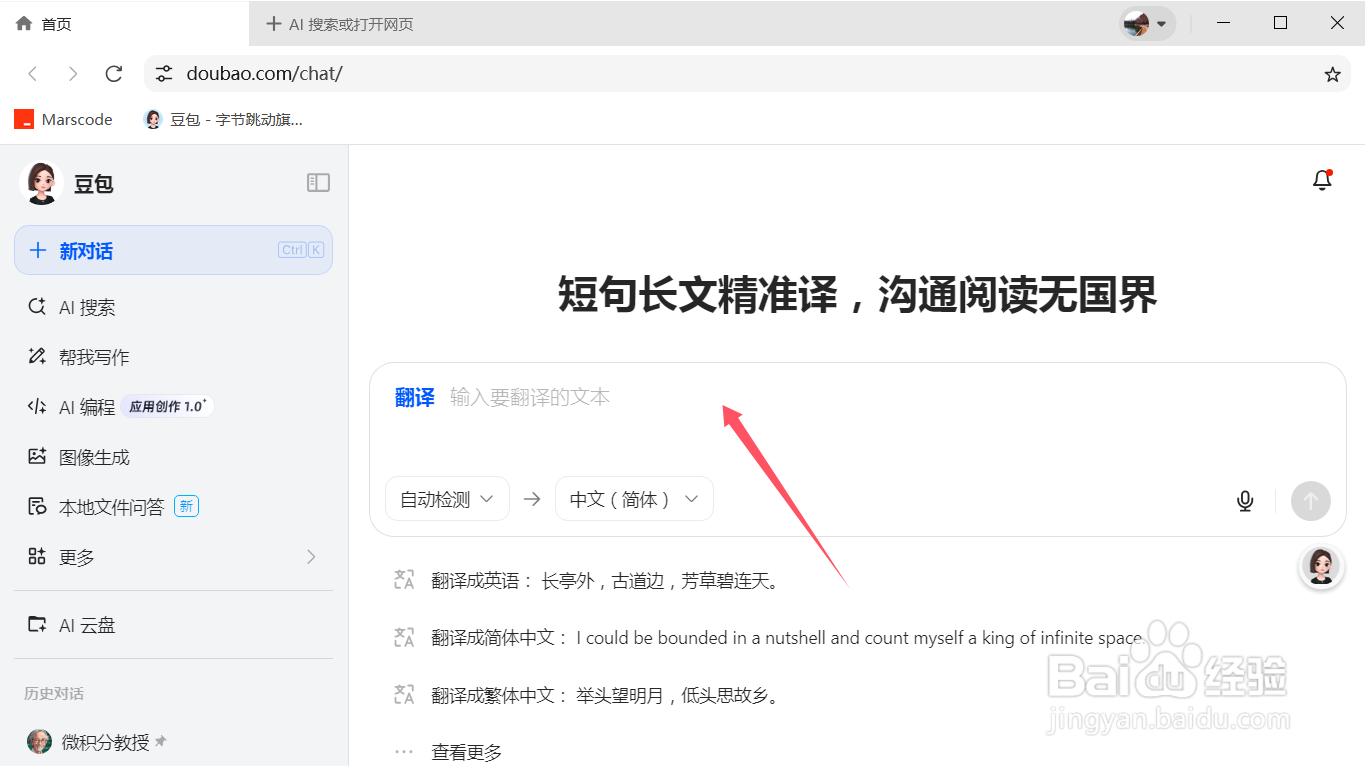Reload the page with refresh icon
This screenshot has height=766, width=1365.
[113, 74]
